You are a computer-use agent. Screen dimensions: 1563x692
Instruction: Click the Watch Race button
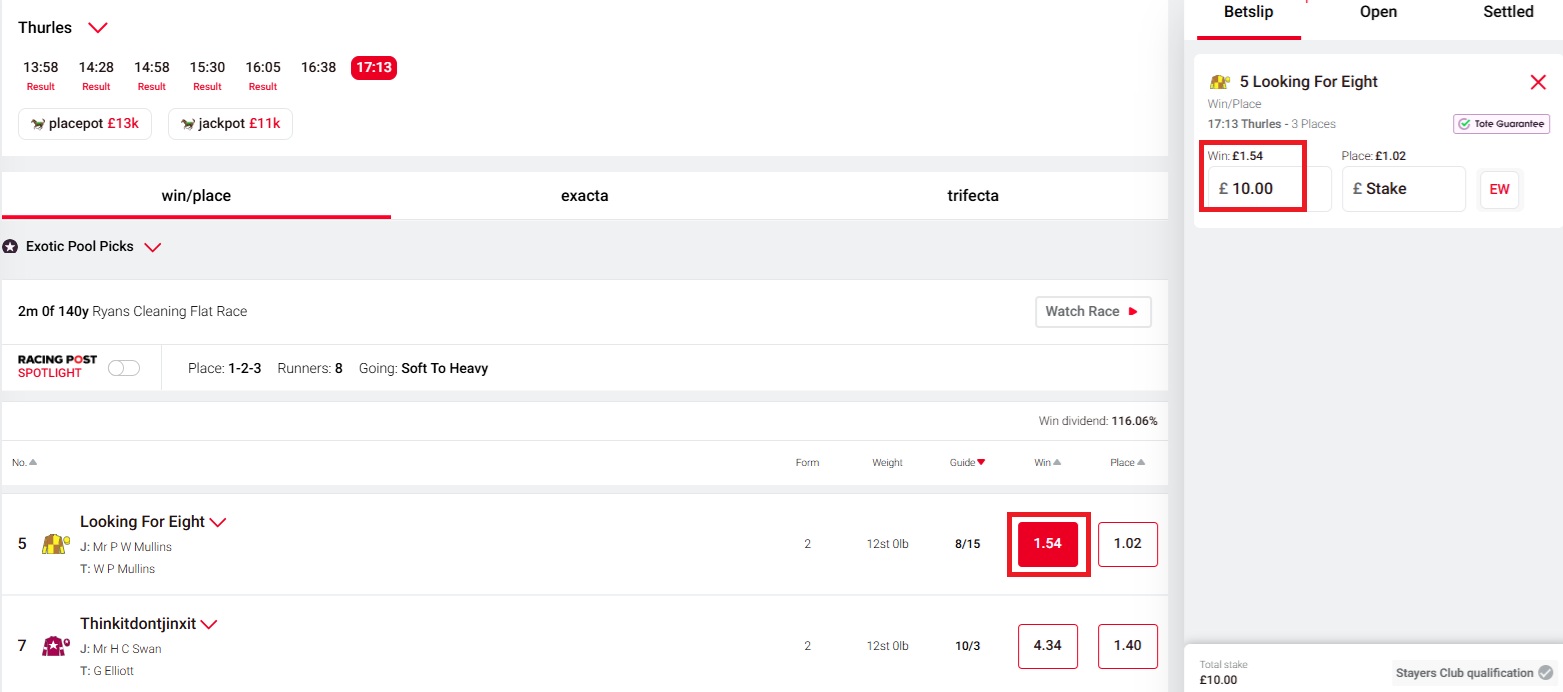click(x=1093, y=311)
